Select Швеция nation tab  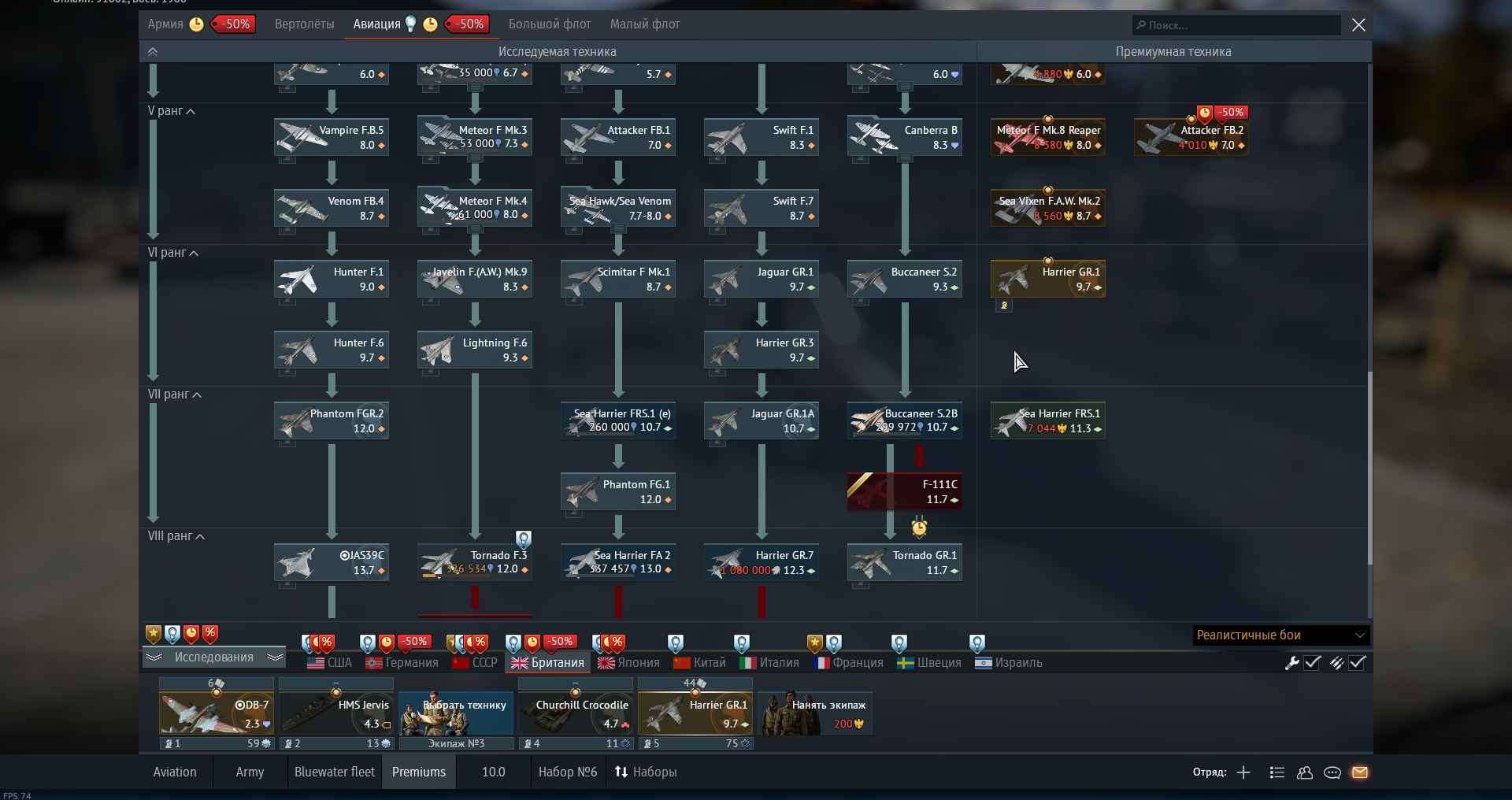click(x=929, y=663)
